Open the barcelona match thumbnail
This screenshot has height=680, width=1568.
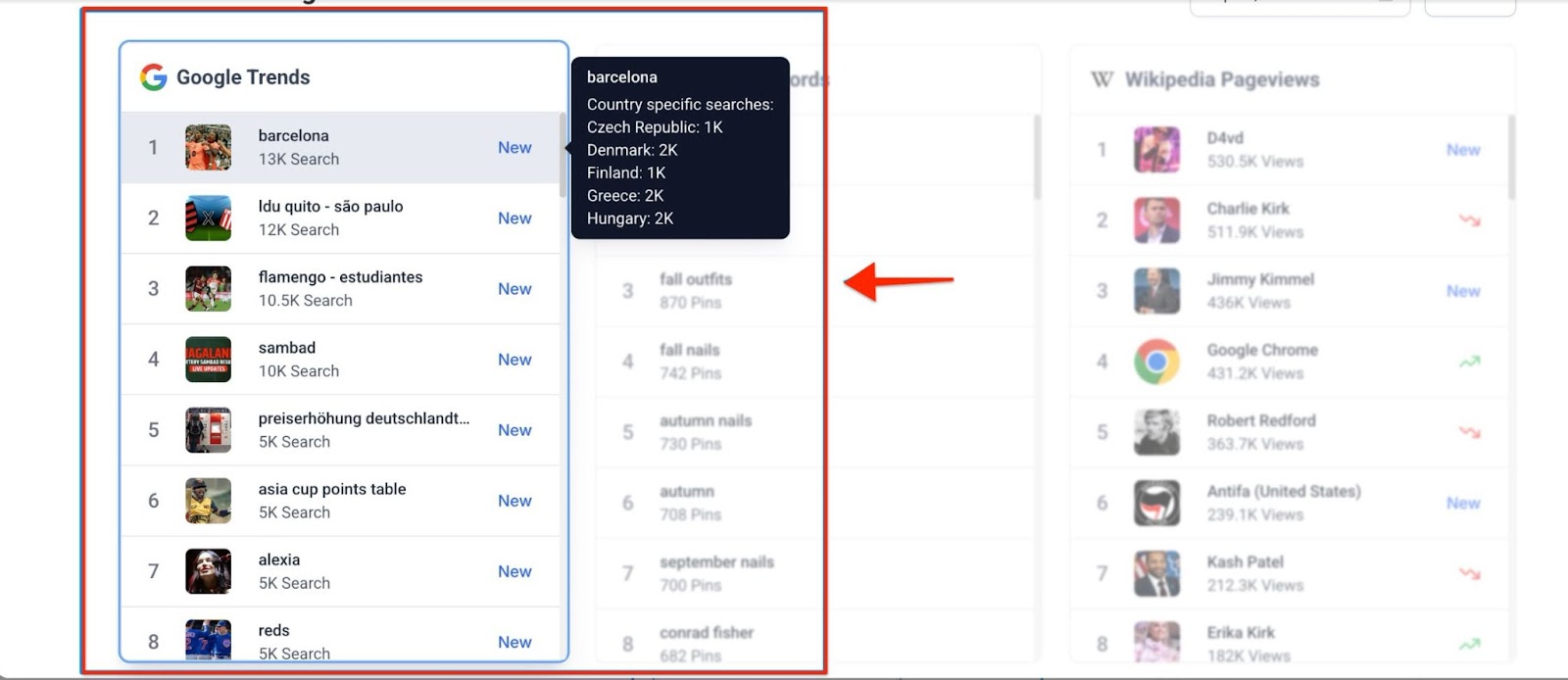click(x=209, y=148)
